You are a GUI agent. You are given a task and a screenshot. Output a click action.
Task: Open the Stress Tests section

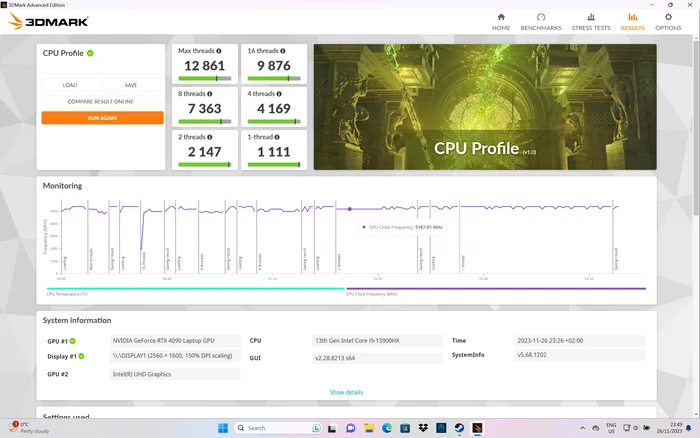(x=591, y=21)
